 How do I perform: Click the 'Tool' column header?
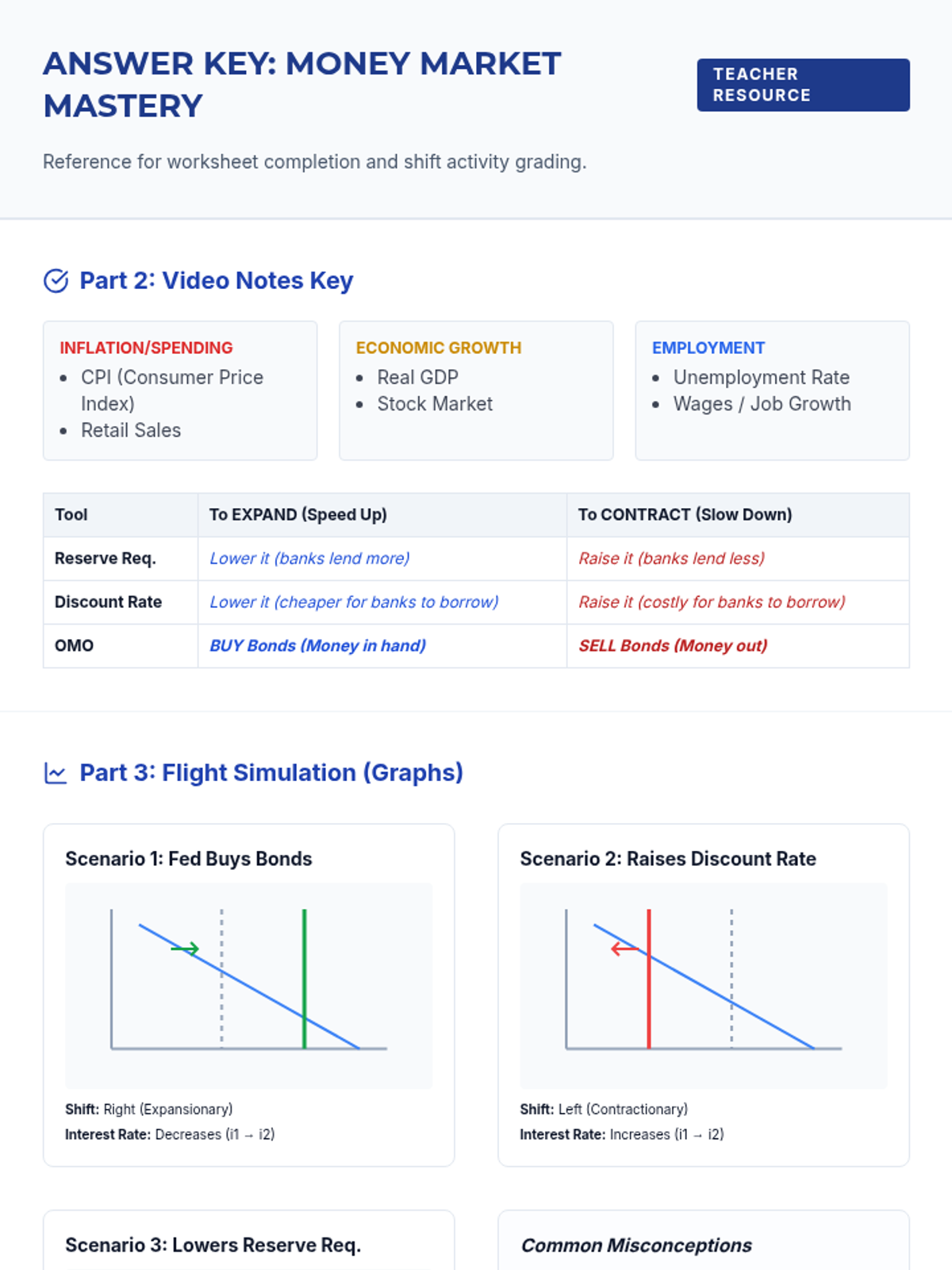coord(71,514)
